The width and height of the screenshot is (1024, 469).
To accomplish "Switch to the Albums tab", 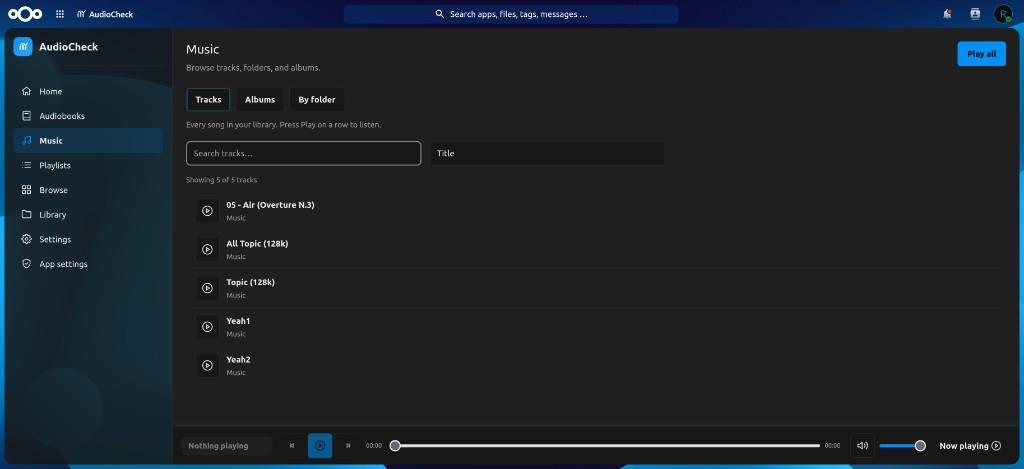I will [x=260, y=100].
